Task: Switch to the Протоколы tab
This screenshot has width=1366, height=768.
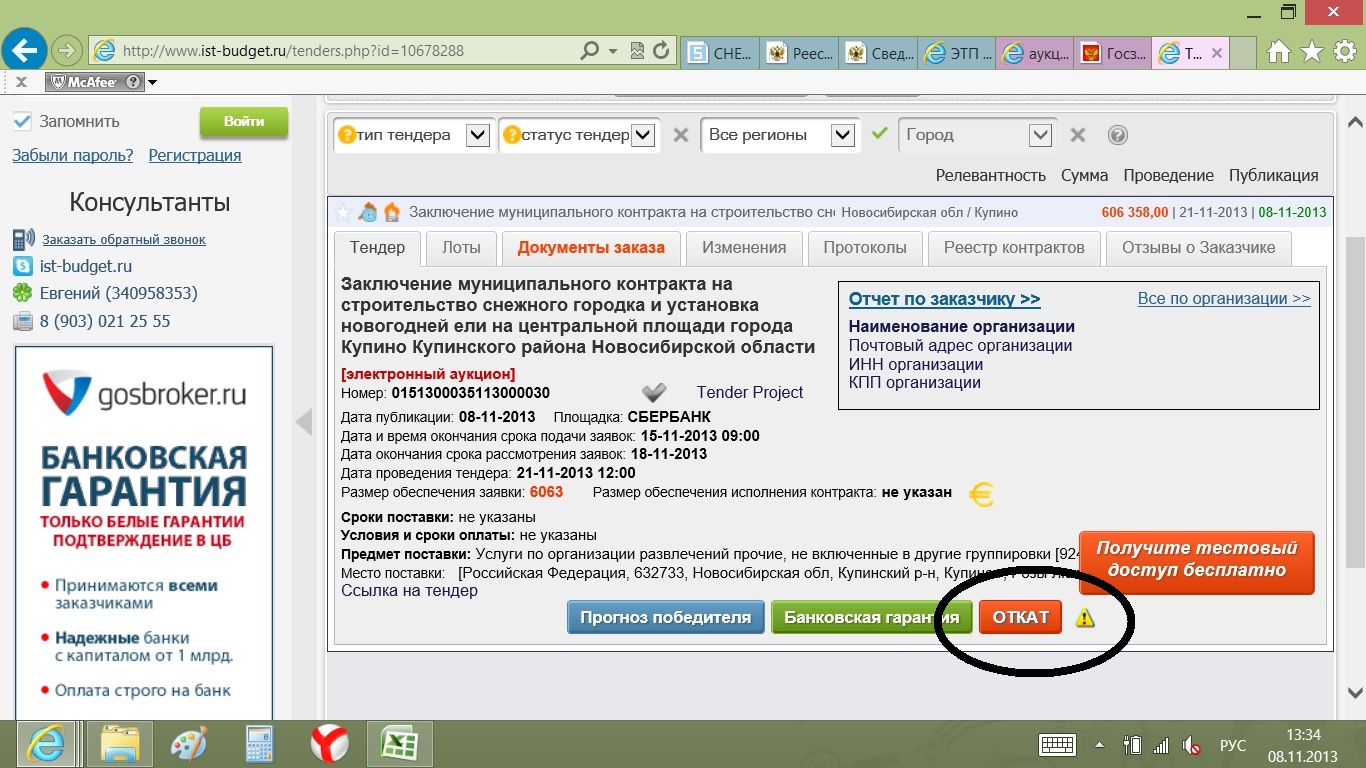Action: coord(864,247)
